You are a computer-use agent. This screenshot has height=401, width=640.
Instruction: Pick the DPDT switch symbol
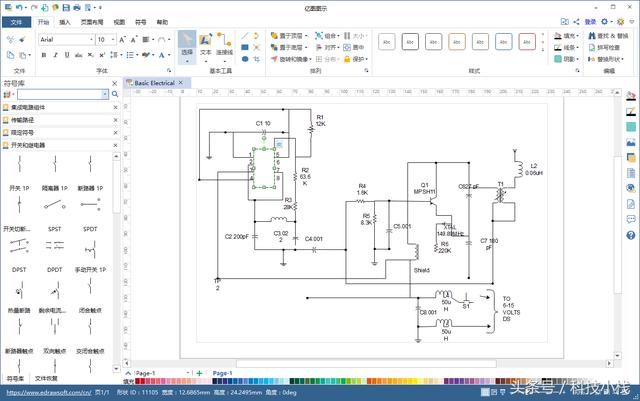(53, 250)
